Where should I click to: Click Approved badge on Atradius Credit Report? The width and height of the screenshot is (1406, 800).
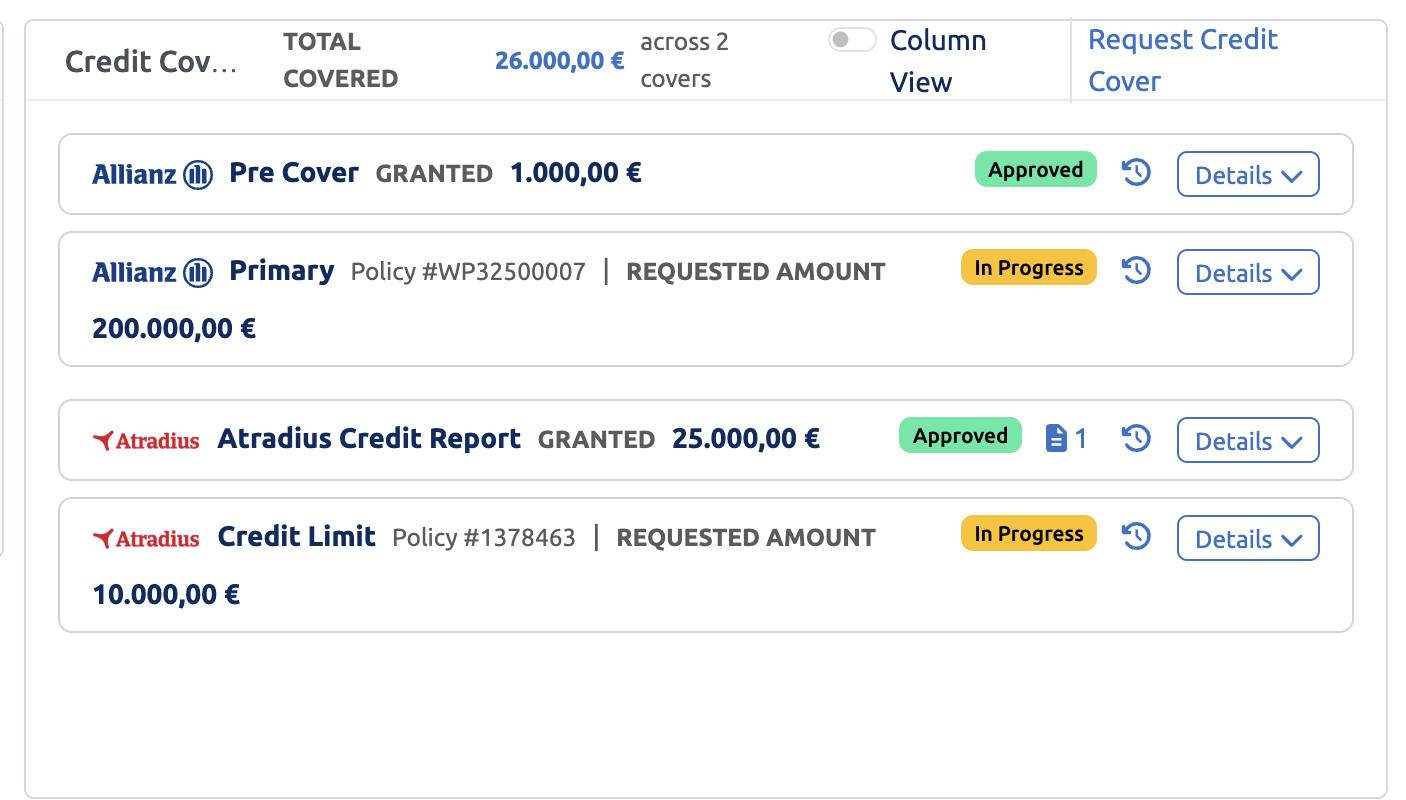coord(960,436)
